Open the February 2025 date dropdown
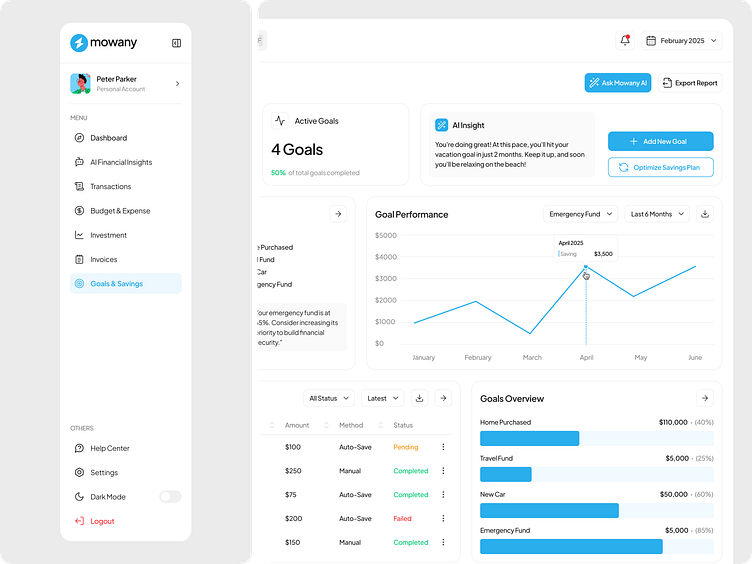 pos(682,41)
